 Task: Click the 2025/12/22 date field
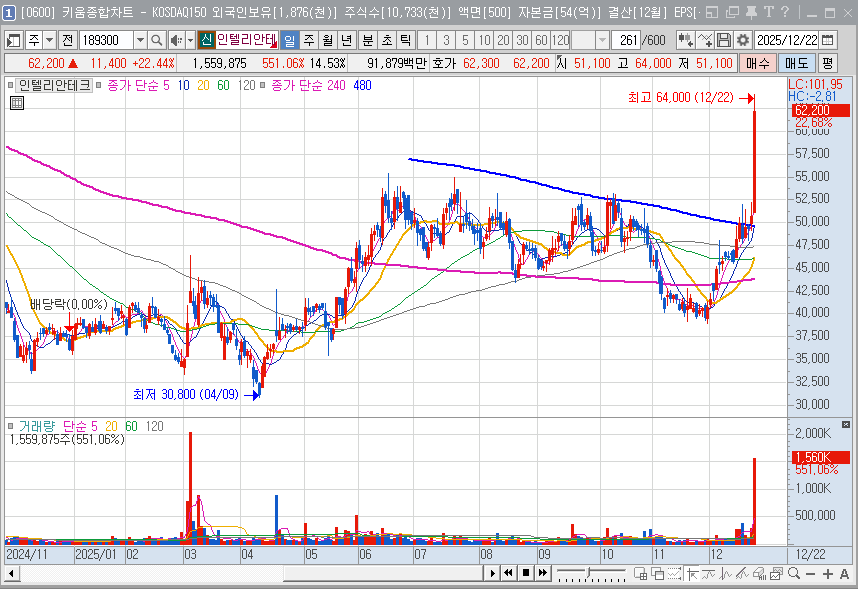tap(787, 40)
